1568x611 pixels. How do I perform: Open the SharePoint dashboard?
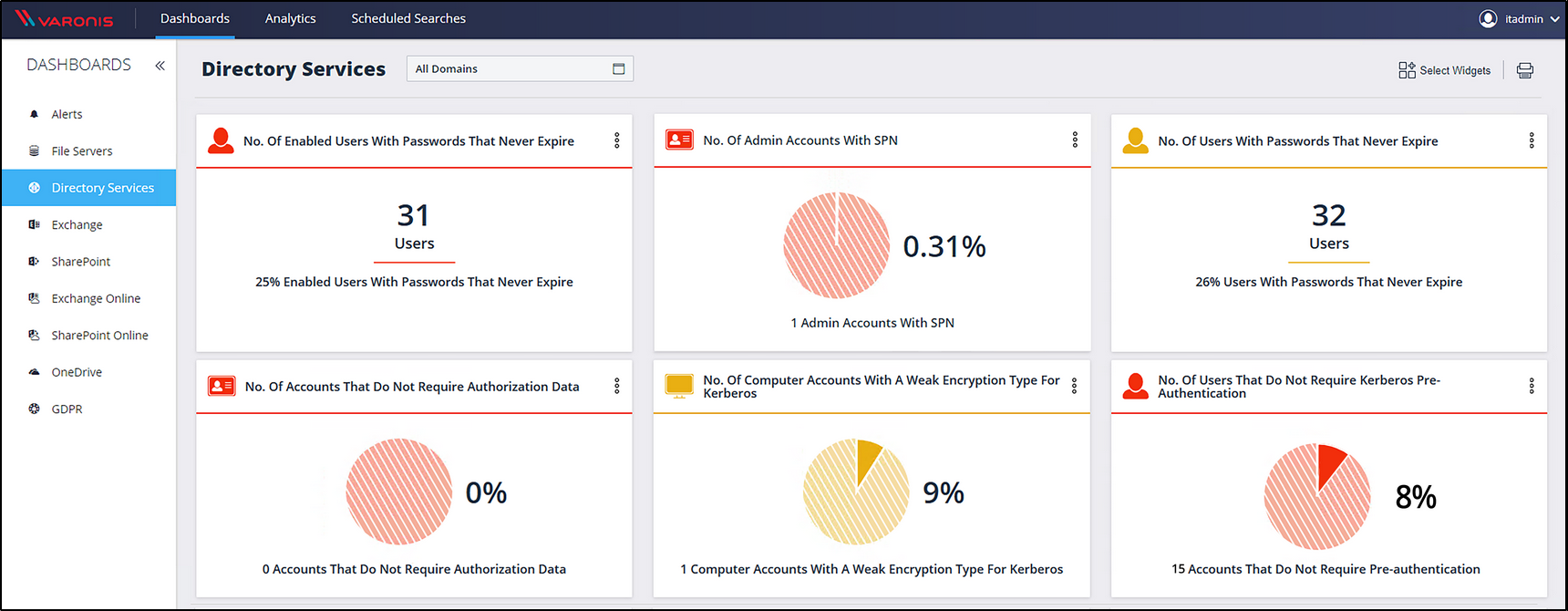click(x=80, y=262)
